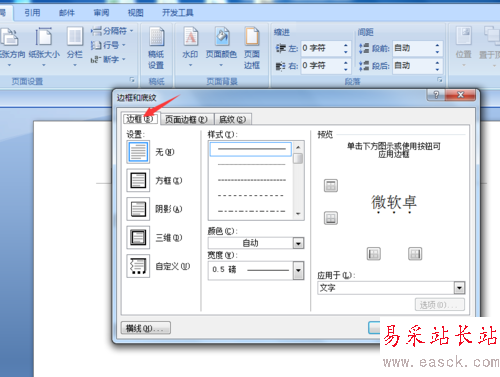Switch to the 审阅 ribbon tab

[101, 13]
